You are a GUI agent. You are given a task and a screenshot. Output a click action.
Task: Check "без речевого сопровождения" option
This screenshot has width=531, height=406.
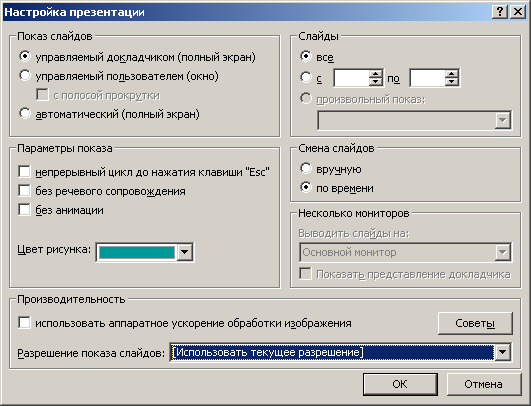click(x=24, y=191)
